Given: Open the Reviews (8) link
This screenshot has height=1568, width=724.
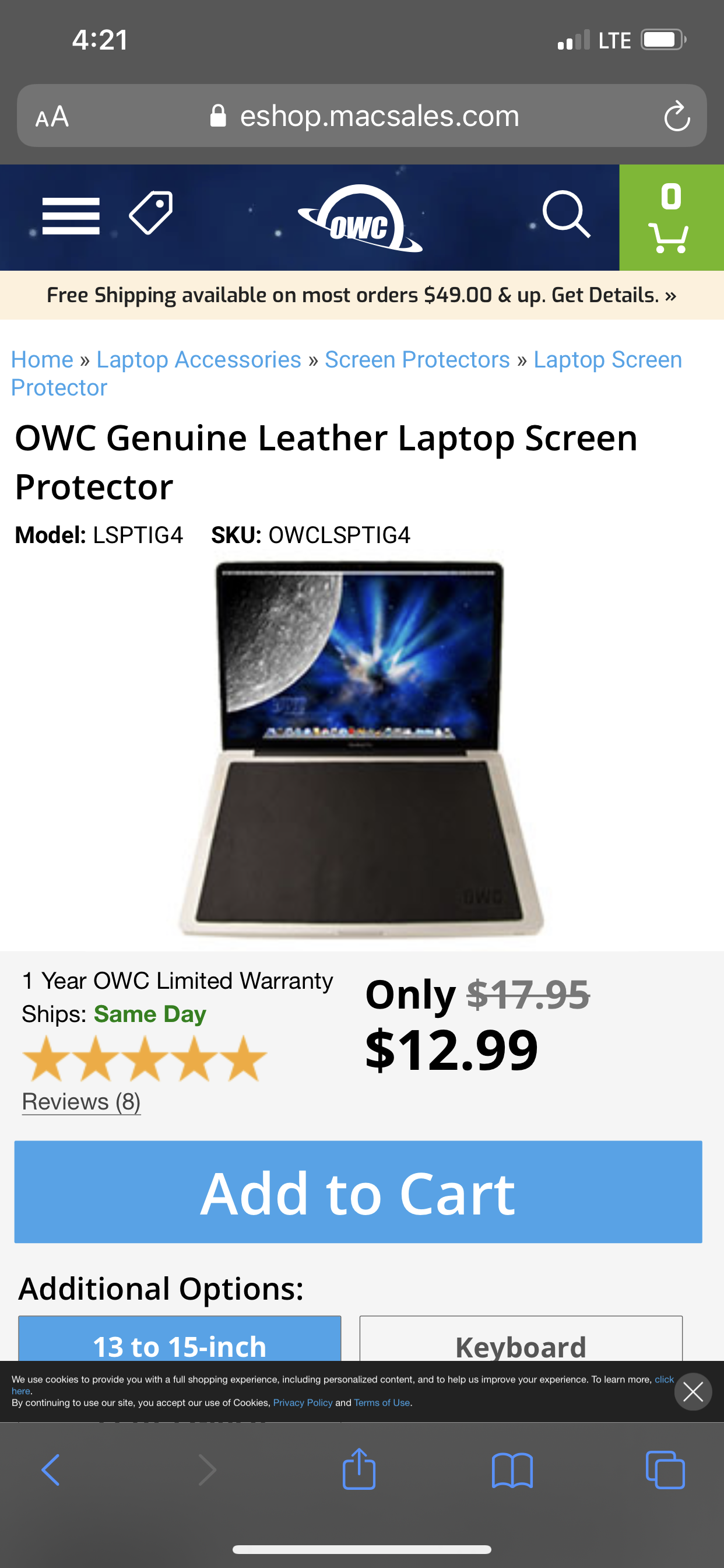Looking at the screenshot, I should (x=82, y=1102).
